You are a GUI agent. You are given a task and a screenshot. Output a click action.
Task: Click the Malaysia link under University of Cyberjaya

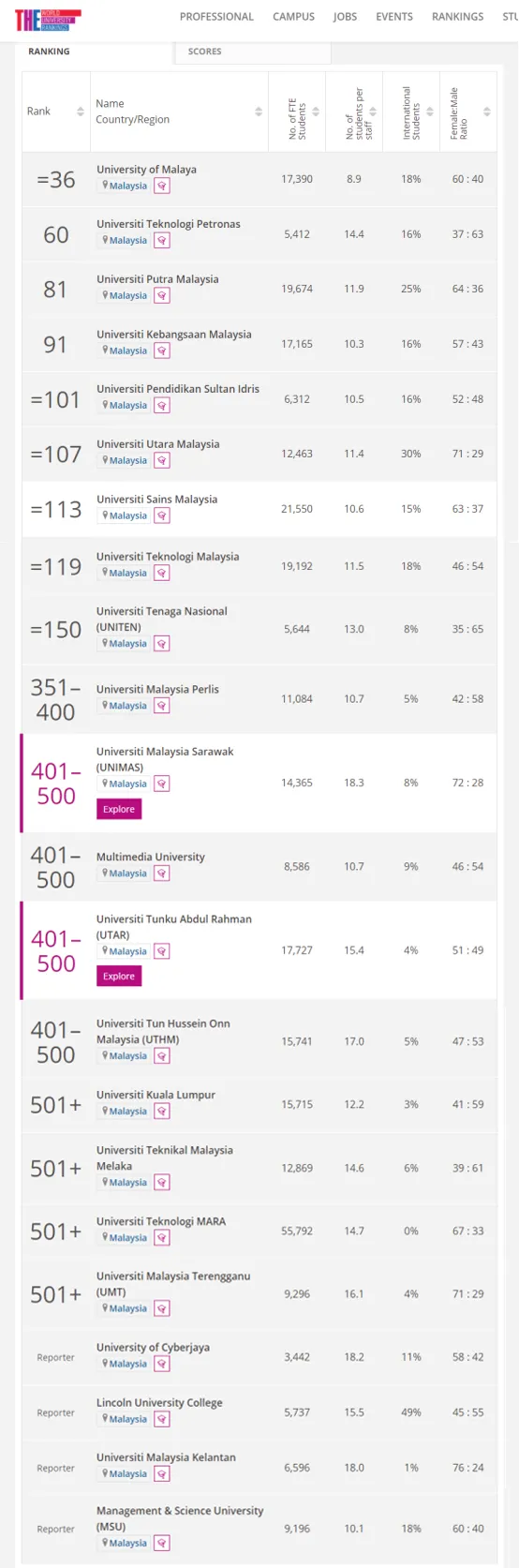[x=127, y=1364]
